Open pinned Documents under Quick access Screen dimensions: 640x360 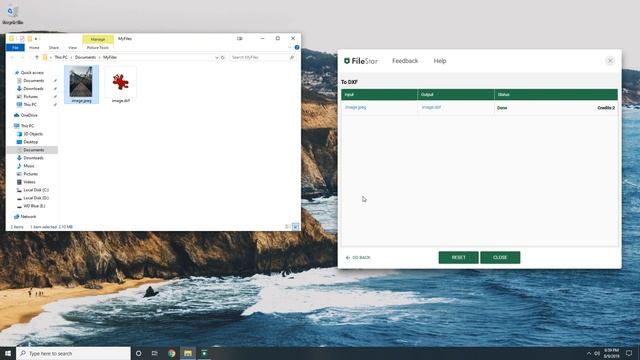pyautogui.click(x=33, y=81)
